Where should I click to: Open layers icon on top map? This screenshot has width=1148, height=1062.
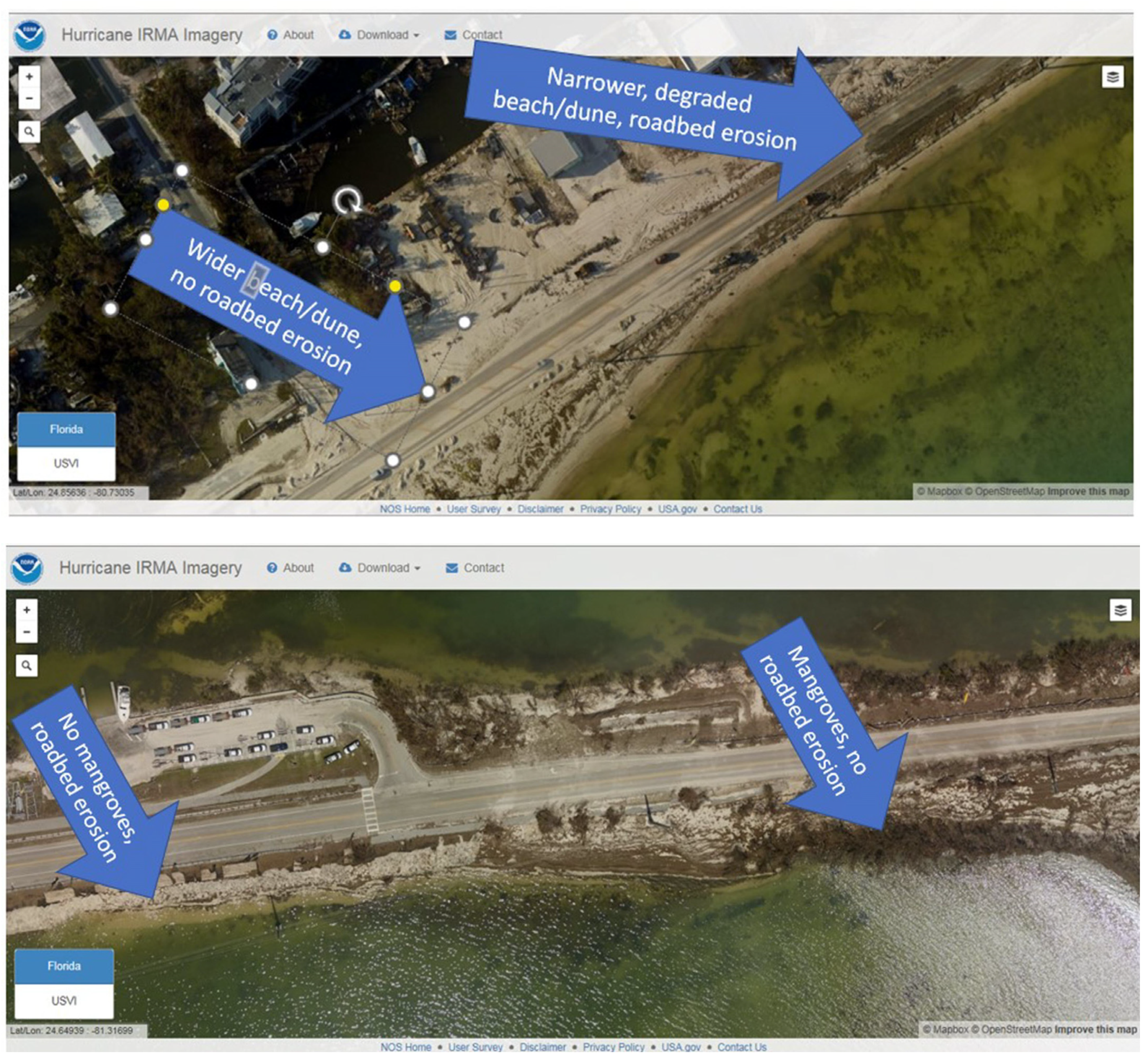click(1113, 77)
